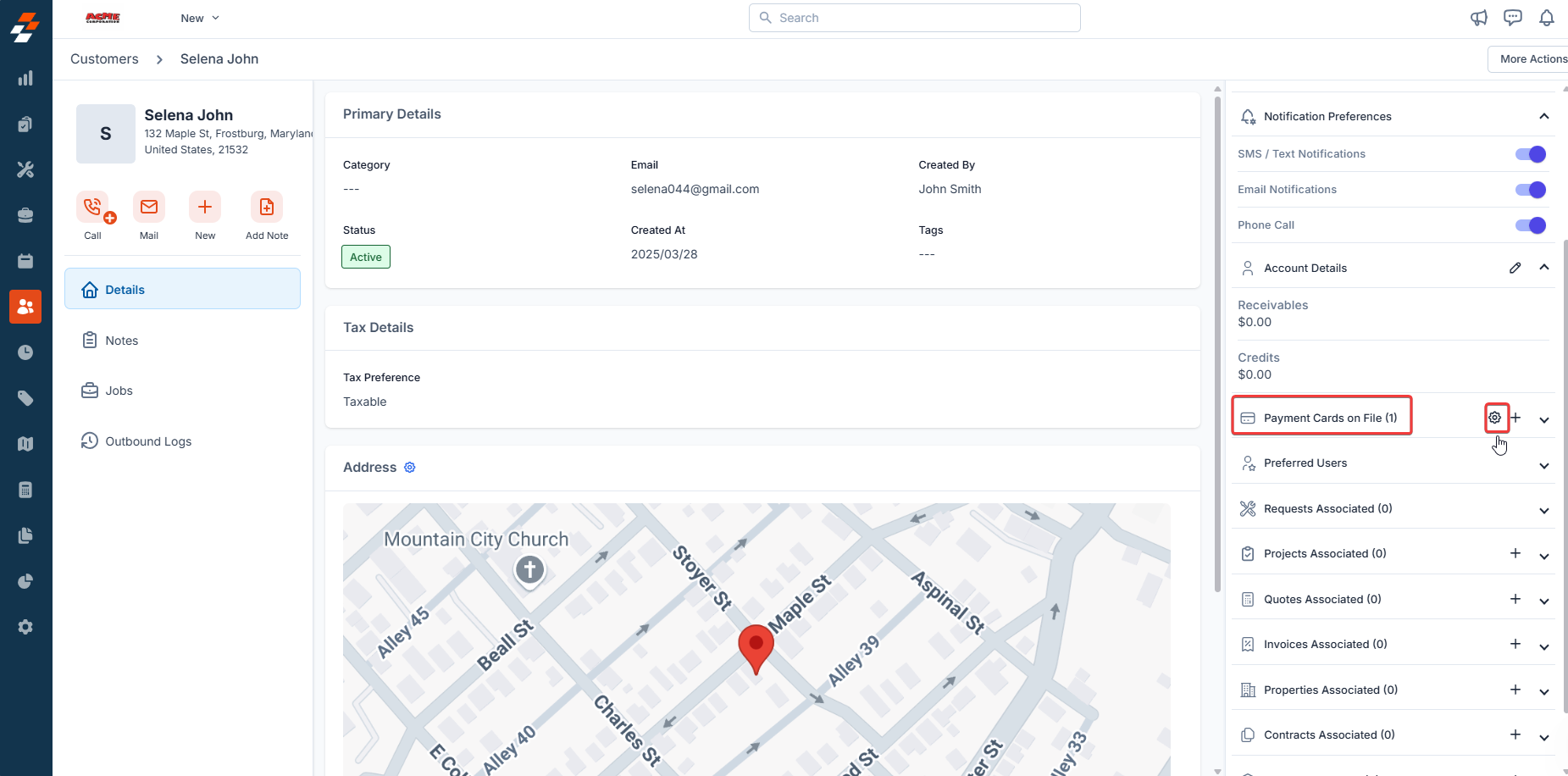The width and height of the screenshot is (1568, 776).
Task: Expand Projects Associated section
Action: (1544, 556)
